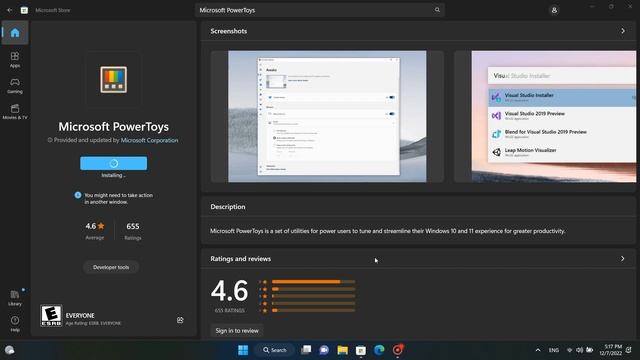Click the Ratings and reviews heading
640x360 pixels.
click(x=240, y=259)
